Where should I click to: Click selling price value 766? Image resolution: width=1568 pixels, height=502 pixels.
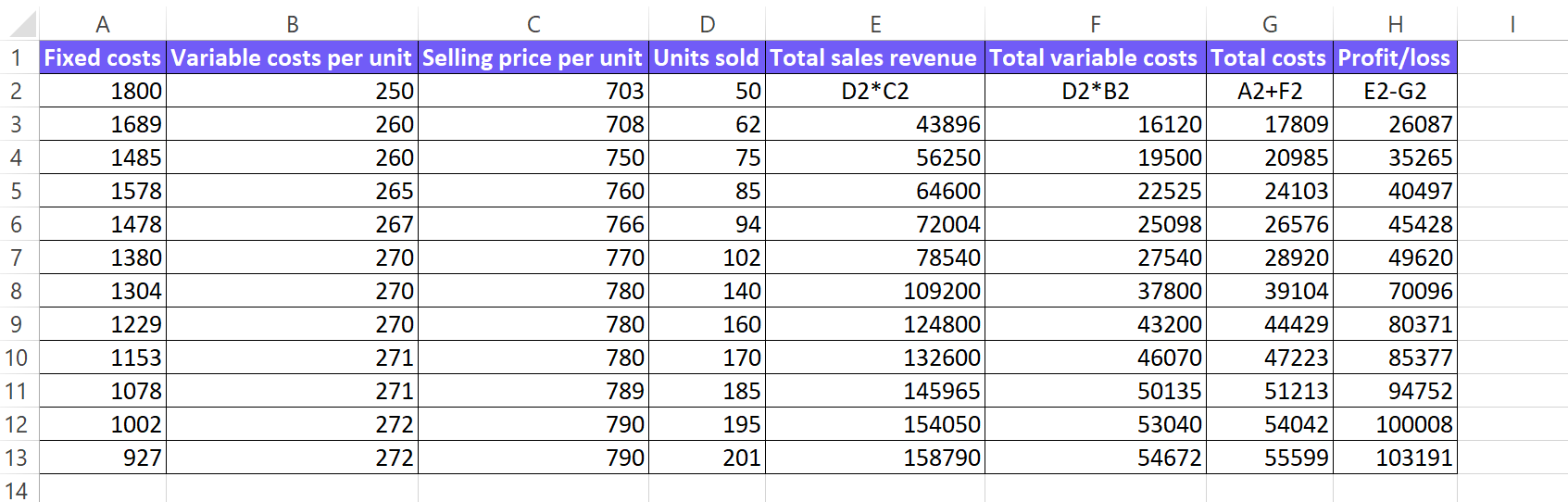tap(533, 224)
